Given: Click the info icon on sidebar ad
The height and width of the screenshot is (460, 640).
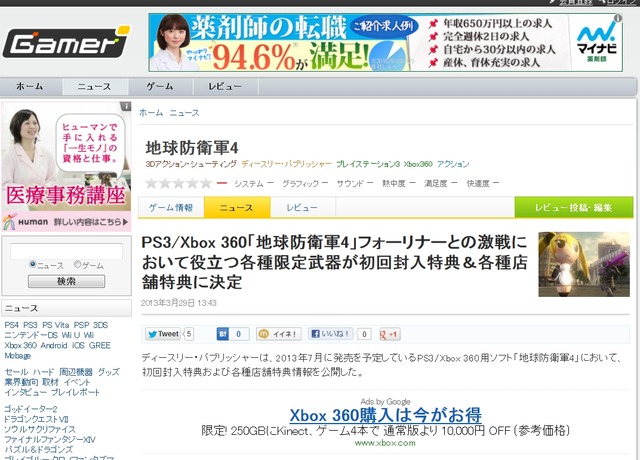Looking at the screenshot, I should (126, 106).
